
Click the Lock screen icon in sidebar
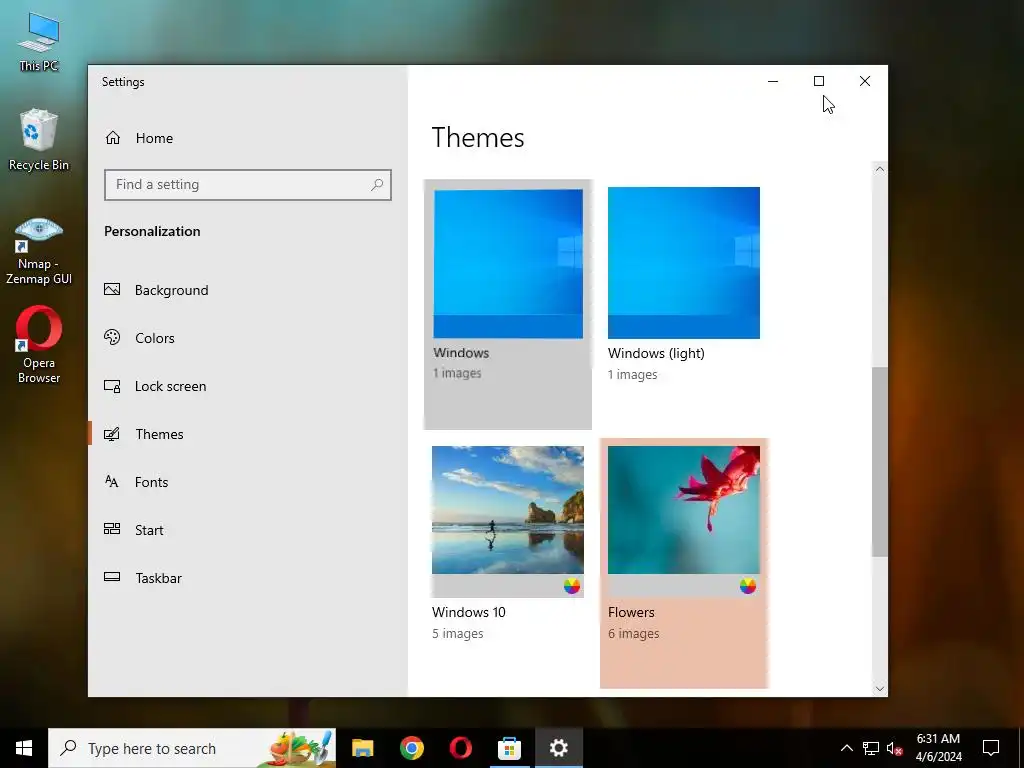112,386
